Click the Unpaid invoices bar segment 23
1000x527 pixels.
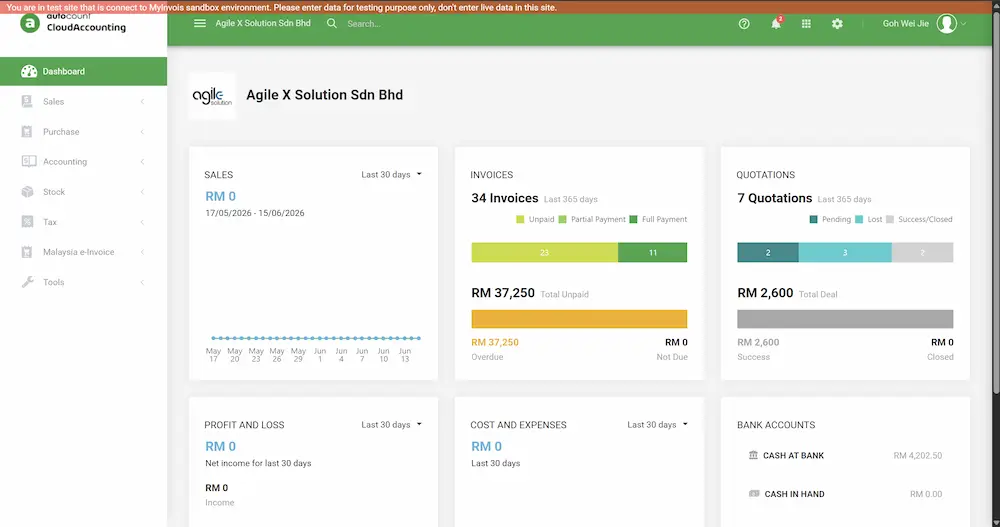pos(545,252)
